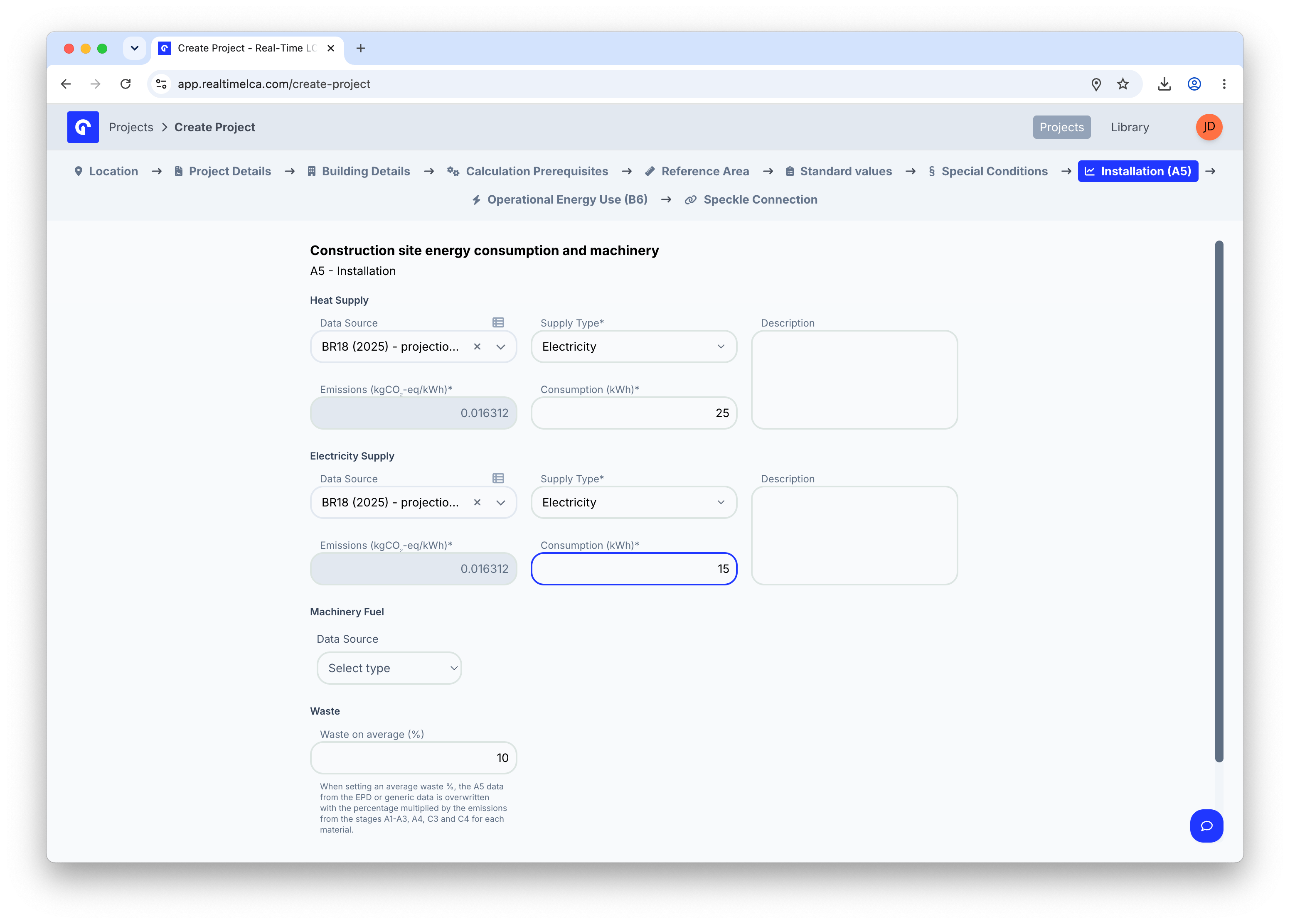This screenshot has width=1290, height=924.
Task: Click the Projects nav button
Action: click(1061, 127)
